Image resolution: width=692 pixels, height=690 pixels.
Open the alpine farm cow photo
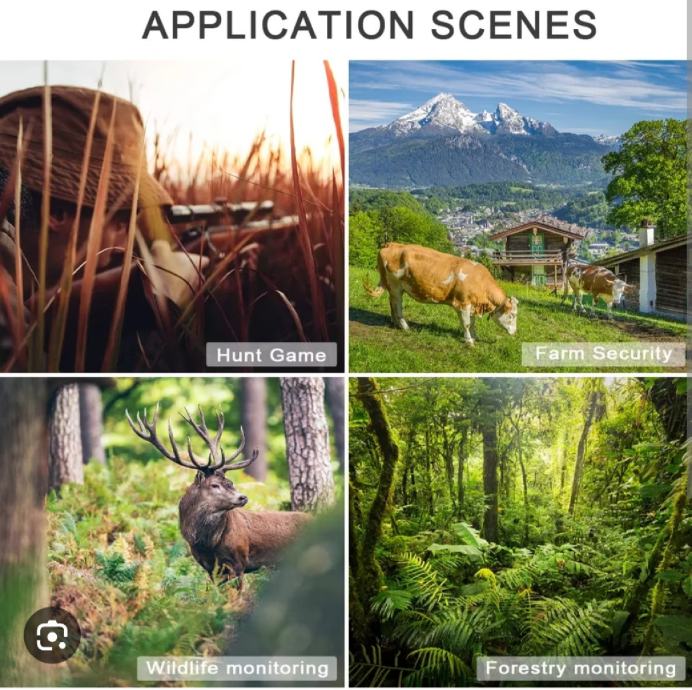pyautogui.click(x=518, y=216)
